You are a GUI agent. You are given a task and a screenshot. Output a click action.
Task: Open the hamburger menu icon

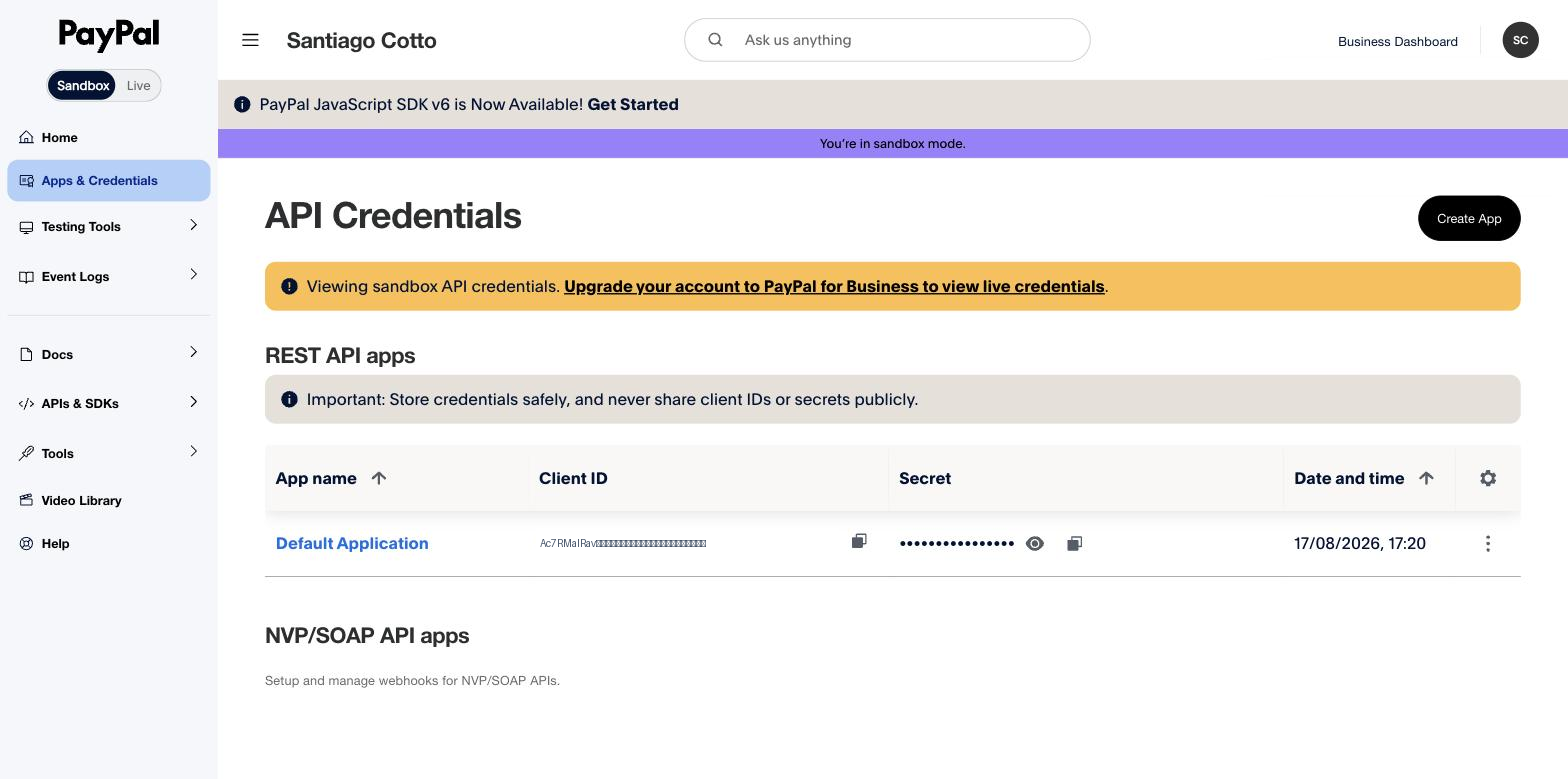point(250,40)
